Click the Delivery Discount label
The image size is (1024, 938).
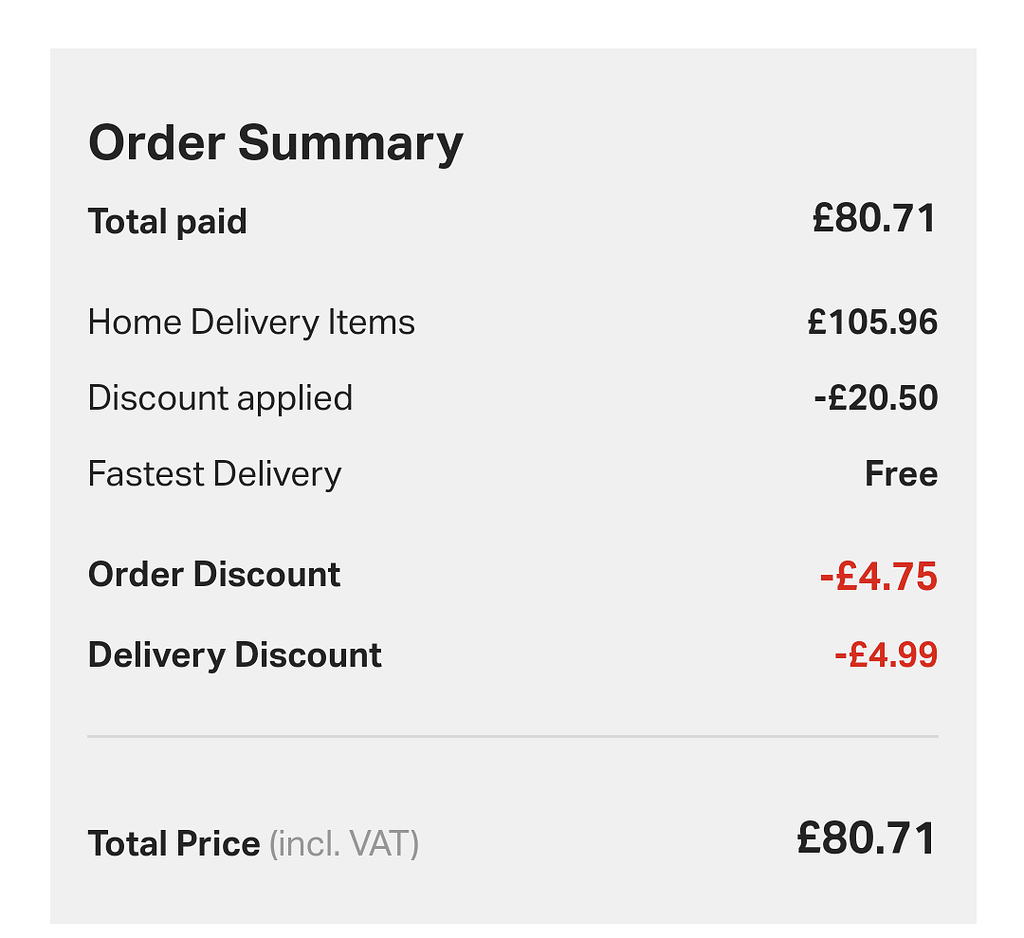[x=234, y=655]
